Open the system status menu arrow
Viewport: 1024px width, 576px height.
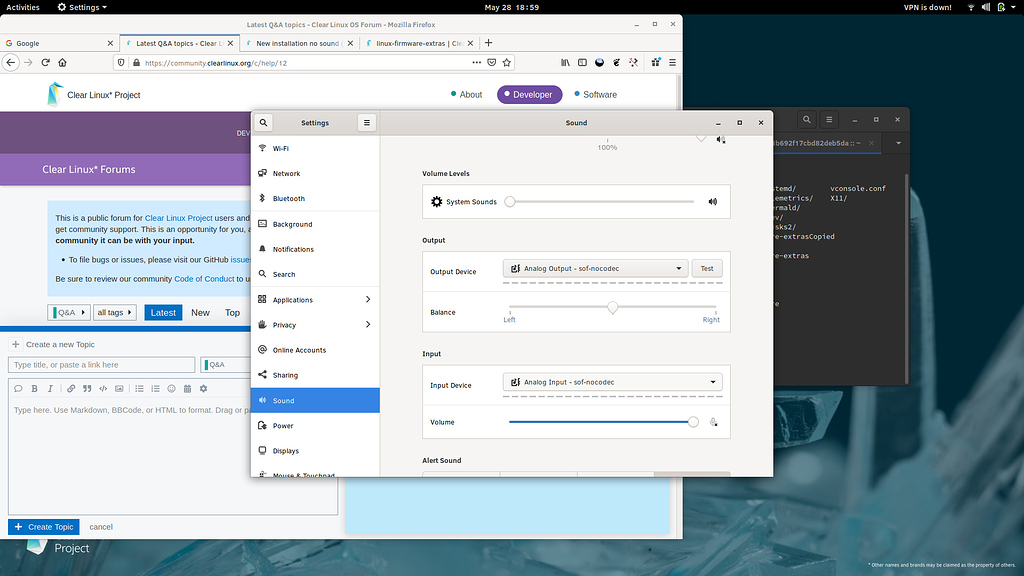click(1014, 7)
